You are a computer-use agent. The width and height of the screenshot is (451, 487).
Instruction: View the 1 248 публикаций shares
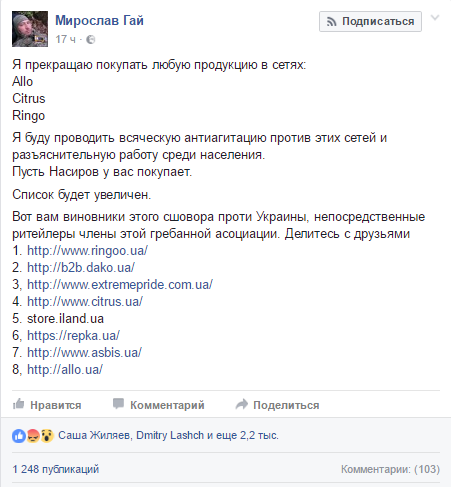(56, 469)
